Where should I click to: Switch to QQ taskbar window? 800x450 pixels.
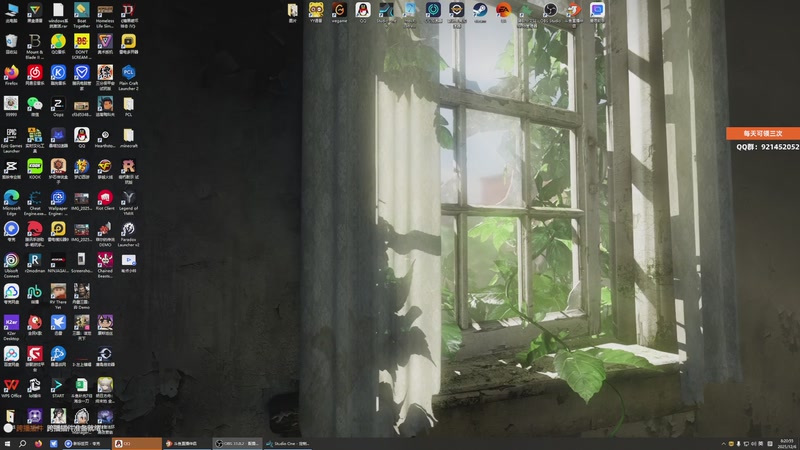click(137, 443)
